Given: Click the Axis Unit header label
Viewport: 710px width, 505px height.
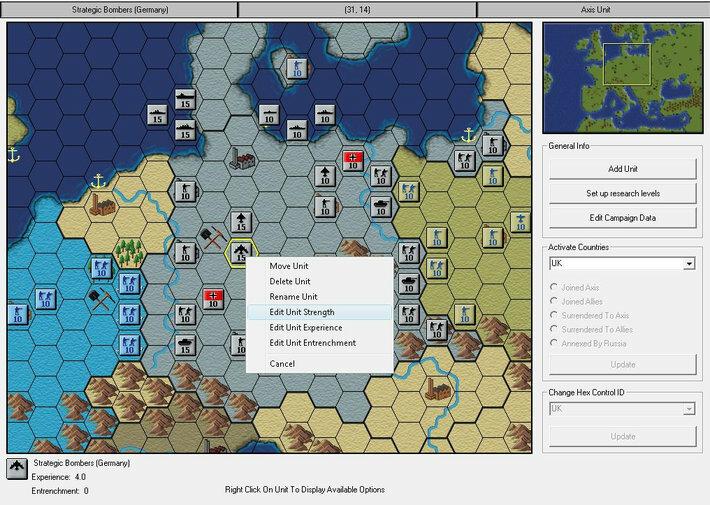Looking at the screenshot, I should click(x=595, y=10).
